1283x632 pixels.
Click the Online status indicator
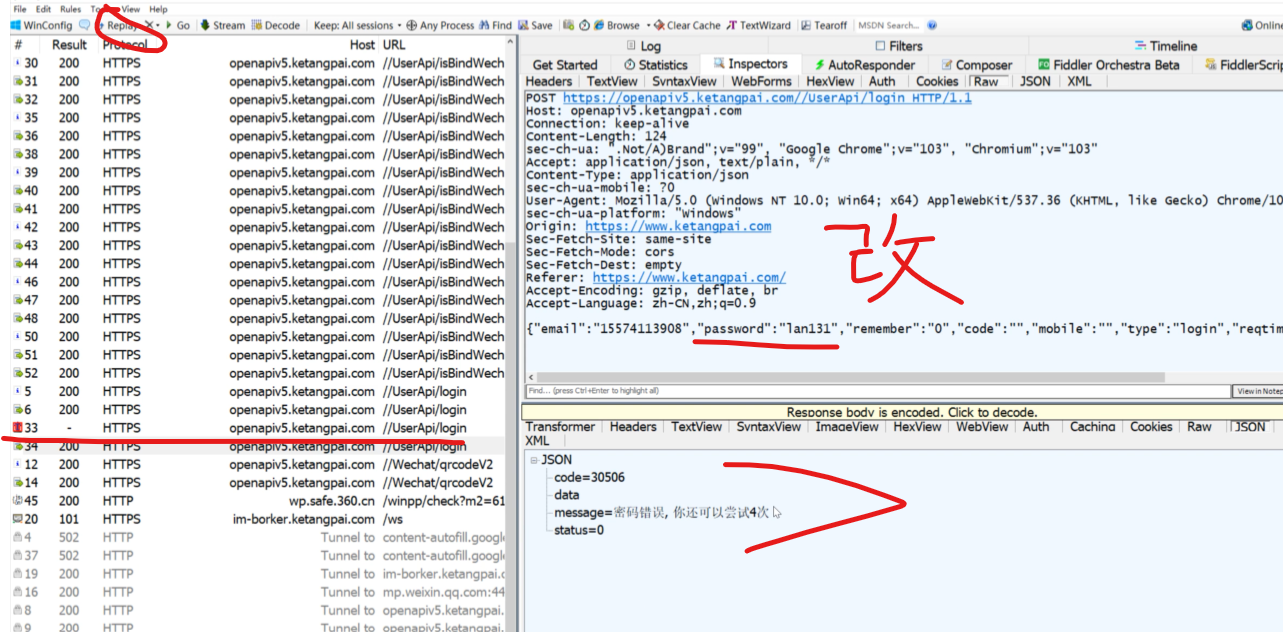coord(1262,25)
